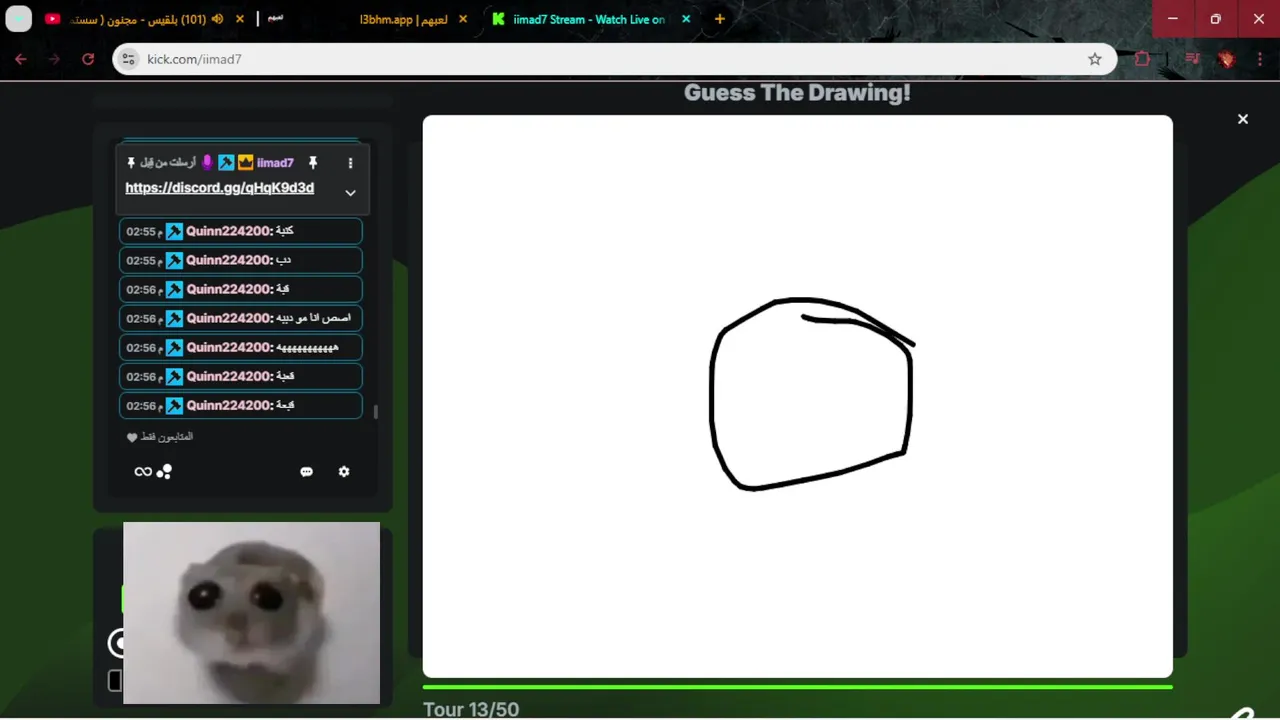
Task: Click Quinn224200 message reading قبعة
Action: 241,405
